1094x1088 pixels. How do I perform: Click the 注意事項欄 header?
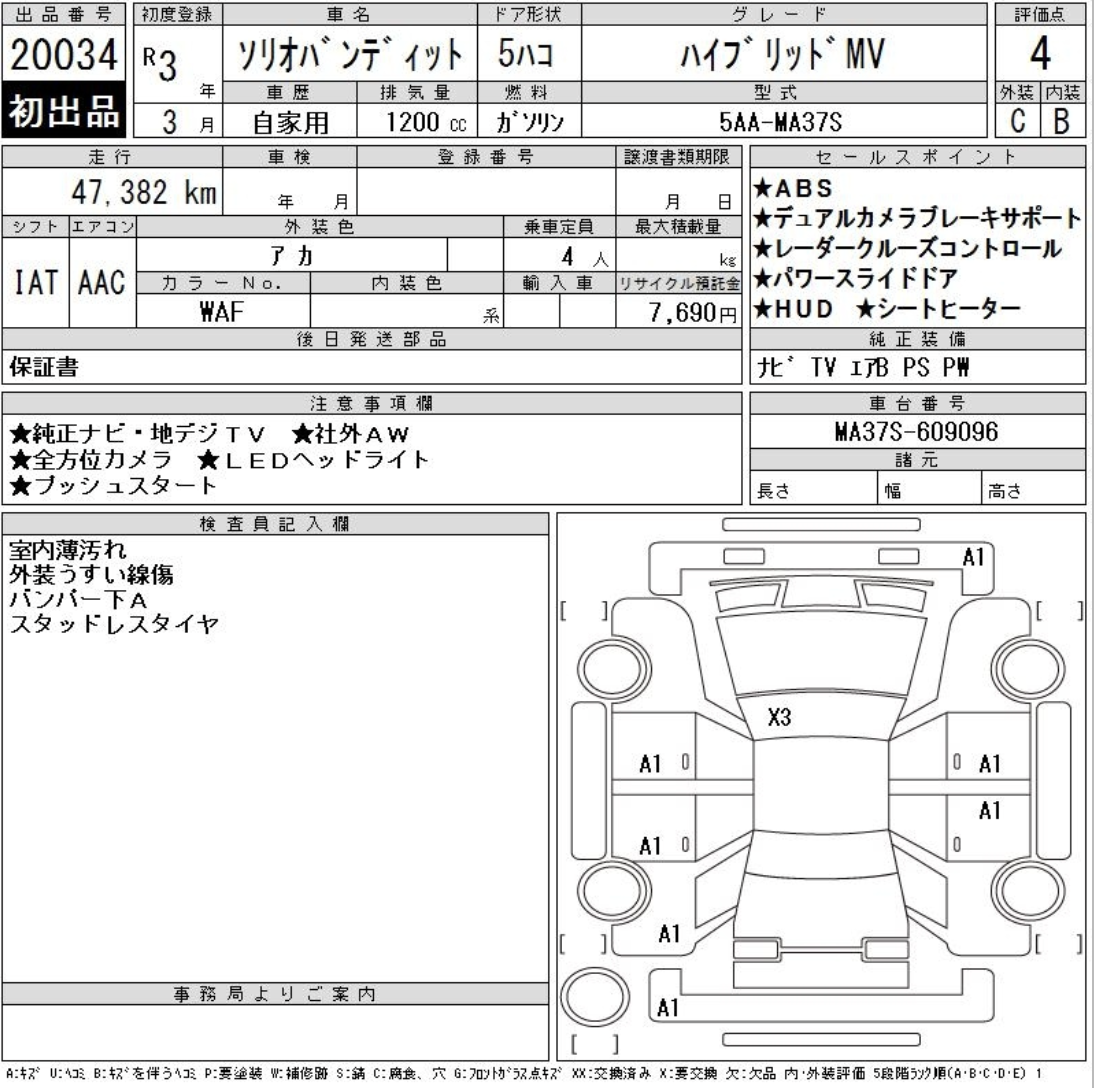[x=372, y=403]
